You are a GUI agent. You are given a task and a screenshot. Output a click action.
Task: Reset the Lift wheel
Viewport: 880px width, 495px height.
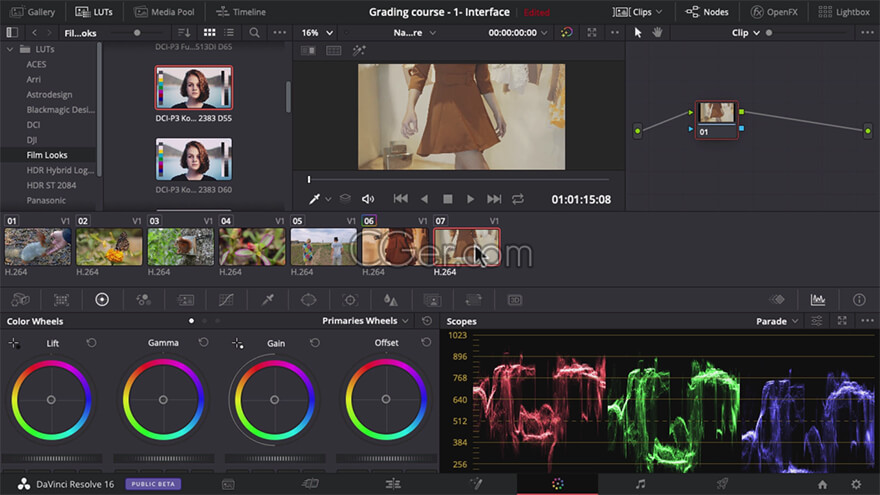(x=91, y=342)
